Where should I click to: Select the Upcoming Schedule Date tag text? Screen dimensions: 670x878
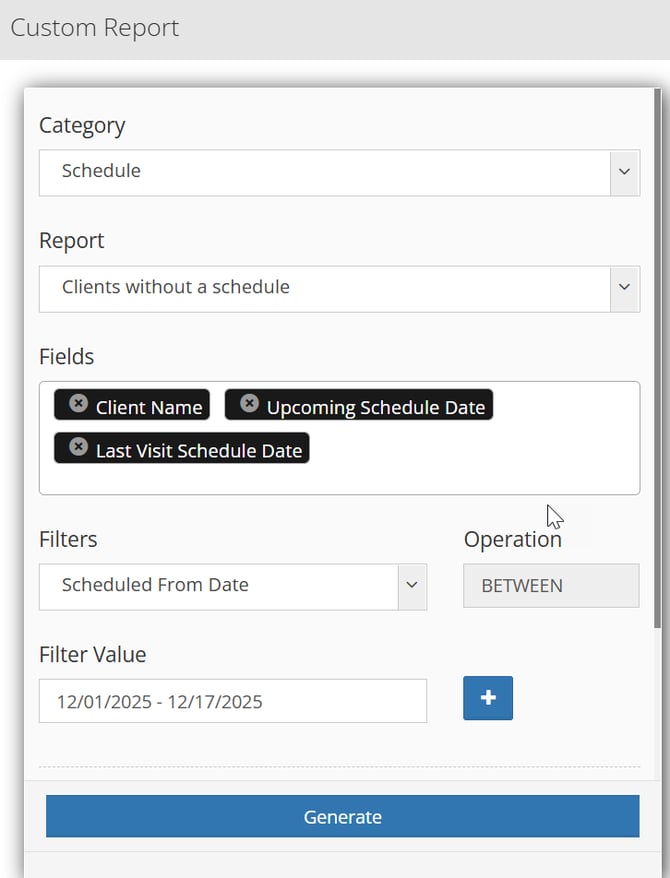pos(375,407)
